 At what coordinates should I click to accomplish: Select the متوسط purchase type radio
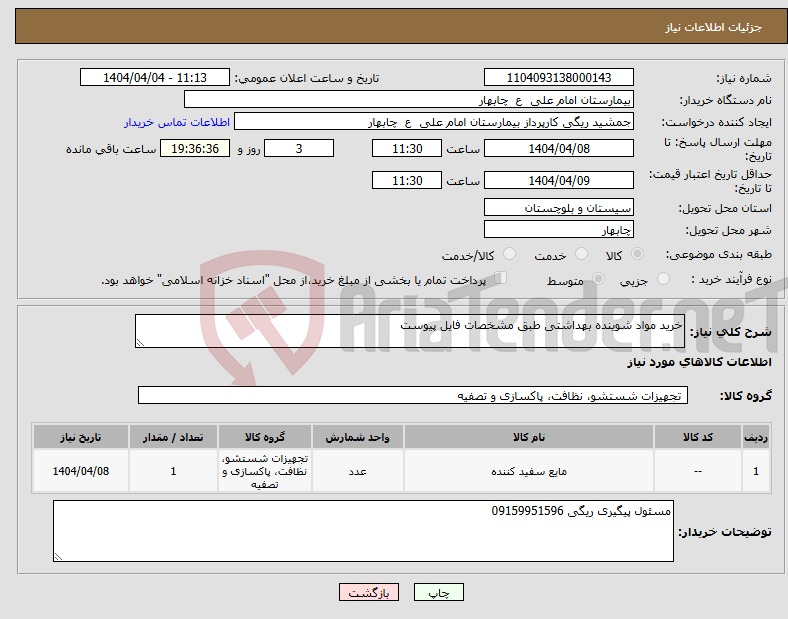[599, 279]
